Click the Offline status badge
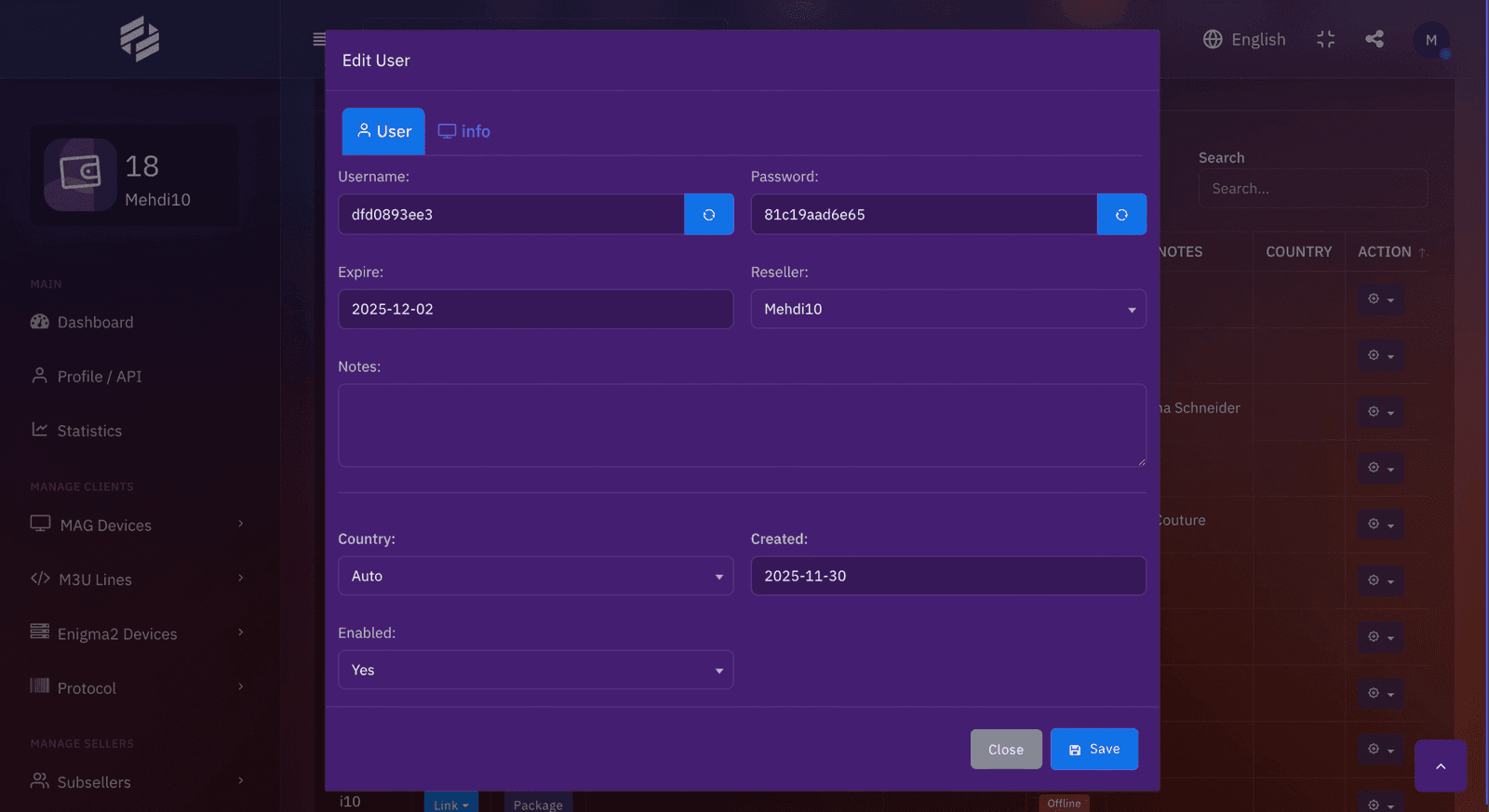The height and width of the screenshot is (812, 1489). click(x=1064, y=804)
